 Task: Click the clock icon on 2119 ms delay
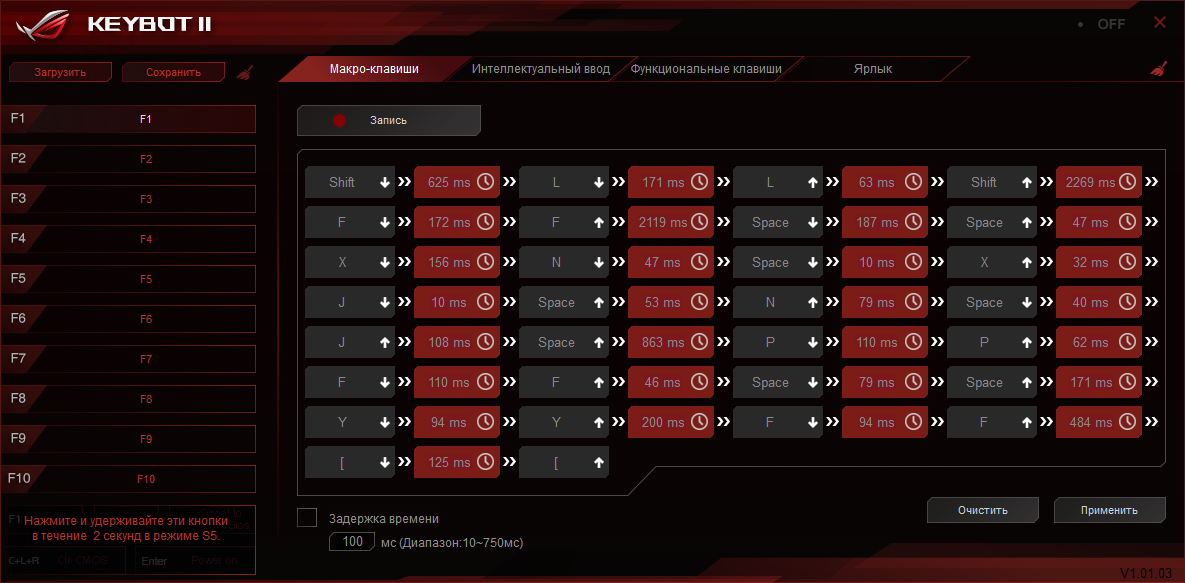point(699,222)
